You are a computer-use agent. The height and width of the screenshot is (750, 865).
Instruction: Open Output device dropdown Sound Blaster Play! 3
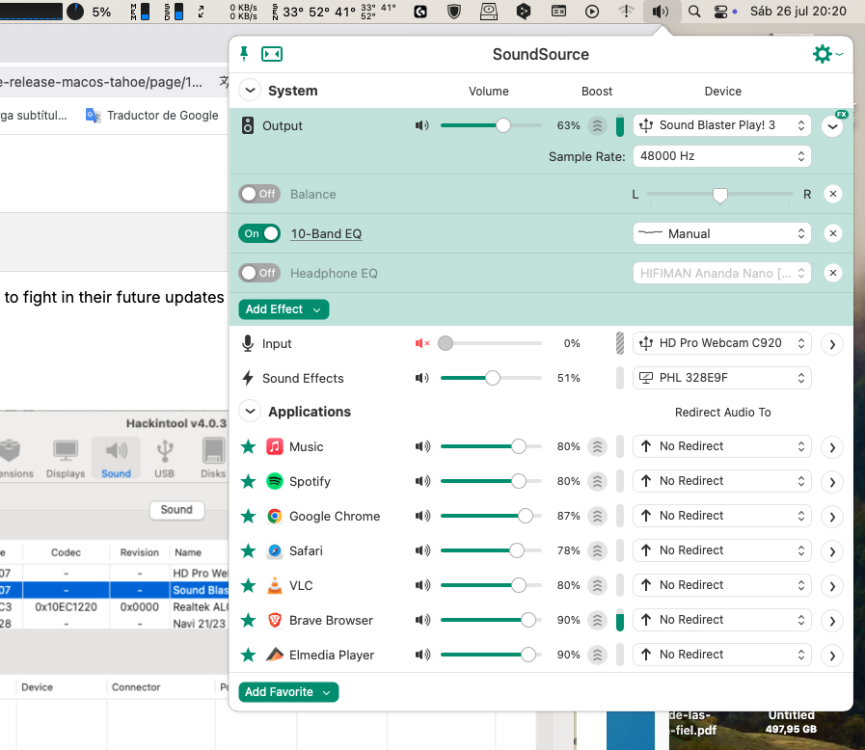pos(722,125)
